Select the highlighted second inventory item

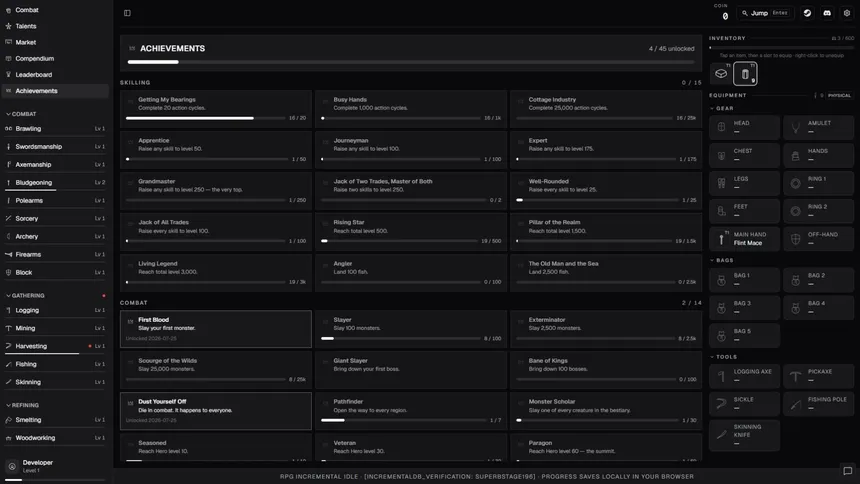point(745,74)
